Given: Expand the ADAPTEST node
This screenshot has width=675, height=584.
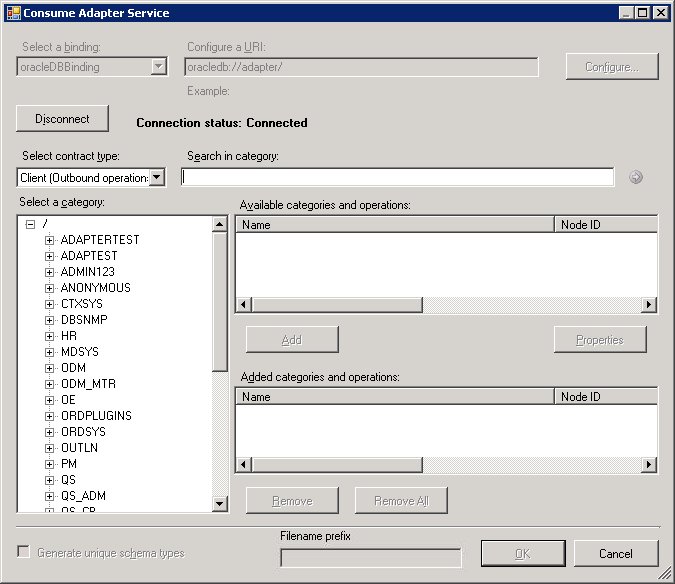Looking at the screenshot, I should (x=50, y=256).
